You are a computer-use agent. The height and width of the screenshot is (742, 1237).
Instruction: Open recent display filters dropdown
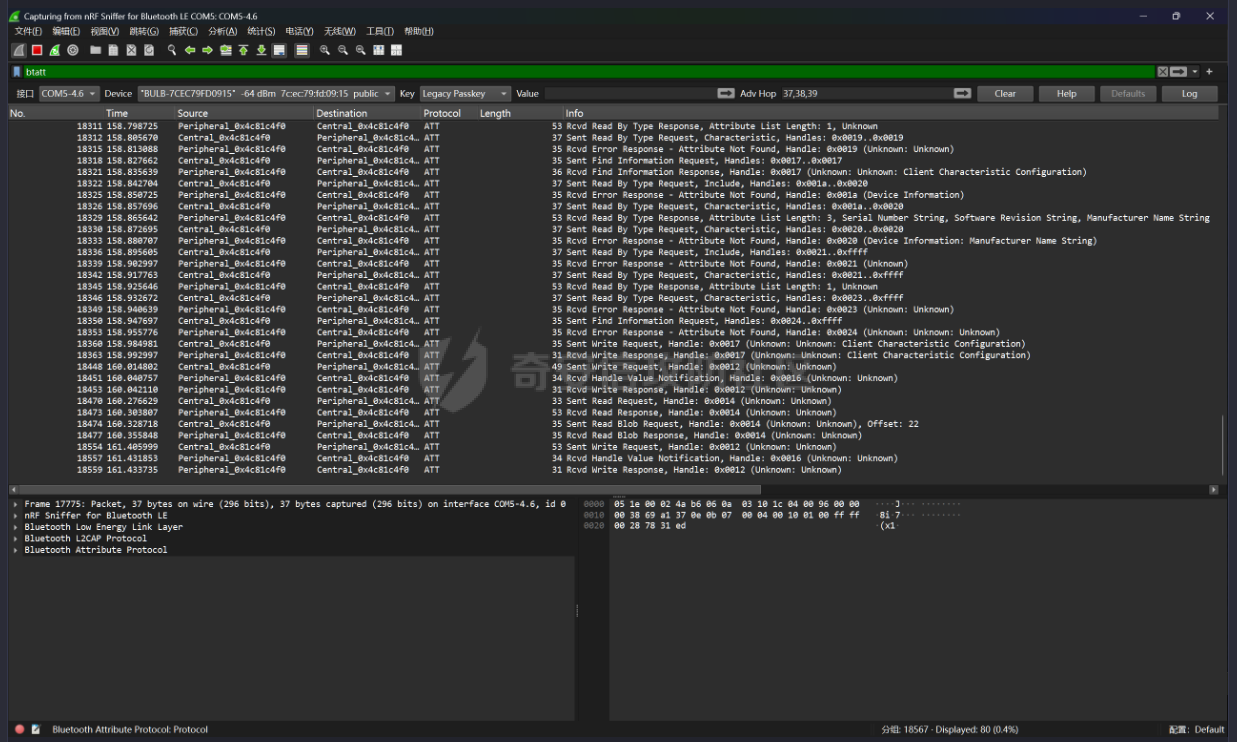click(1193, 72)
